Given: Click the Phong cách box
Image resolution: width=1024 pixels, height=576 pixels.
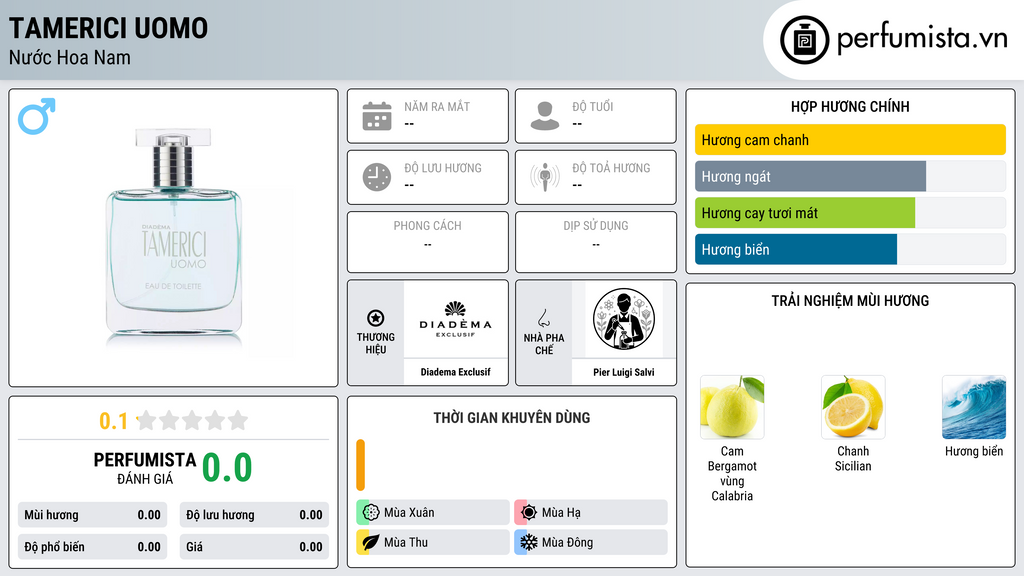Looking at the screenshot, I should [428, 242].
